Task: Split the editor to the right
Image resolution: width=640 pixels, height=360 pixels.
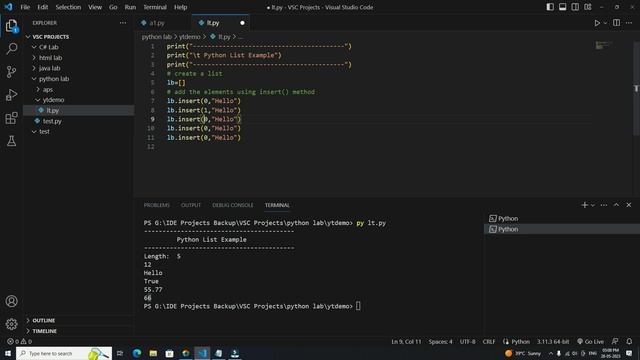Action: (x=616, y=23)
